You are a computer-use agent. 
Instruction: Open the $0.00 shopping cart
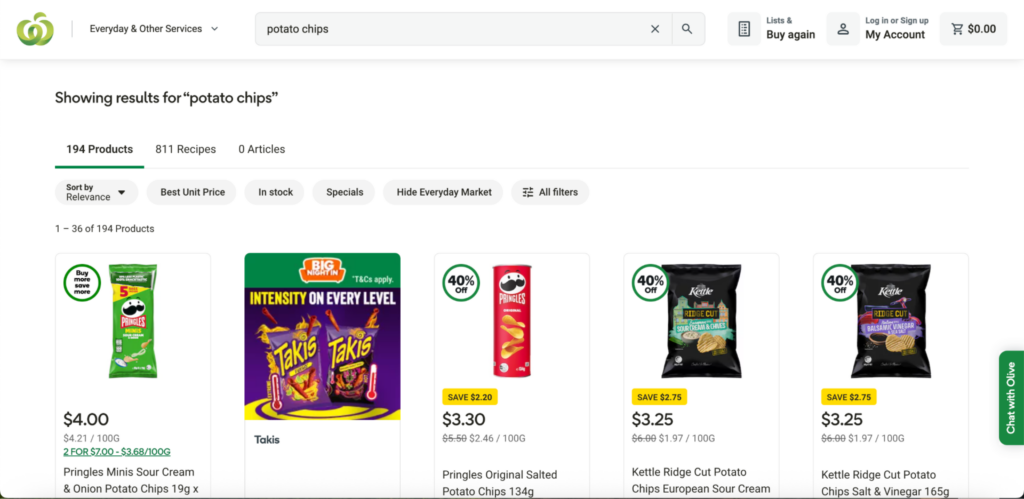(x=973, y=29)
